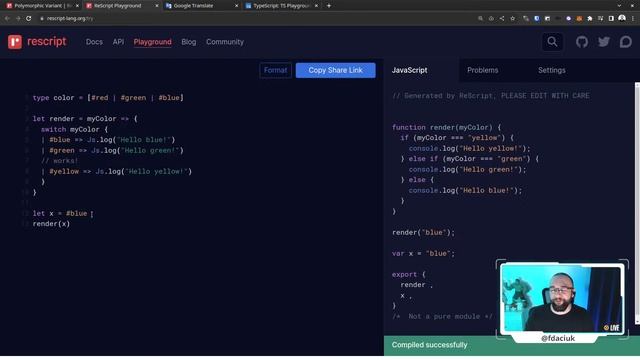Close the ReScript Playground browser tab
This screenshot has width=640, height=360.
pos(157,6)
